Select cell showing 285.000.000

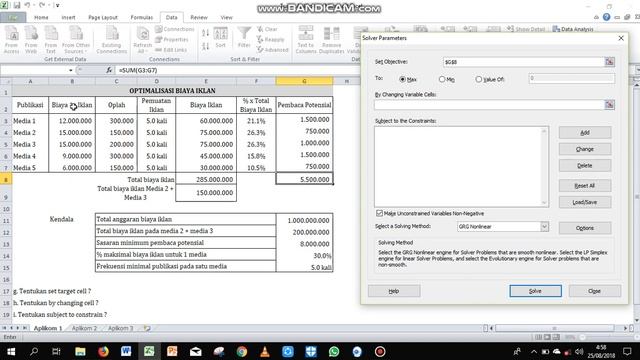tap(206, 179)
